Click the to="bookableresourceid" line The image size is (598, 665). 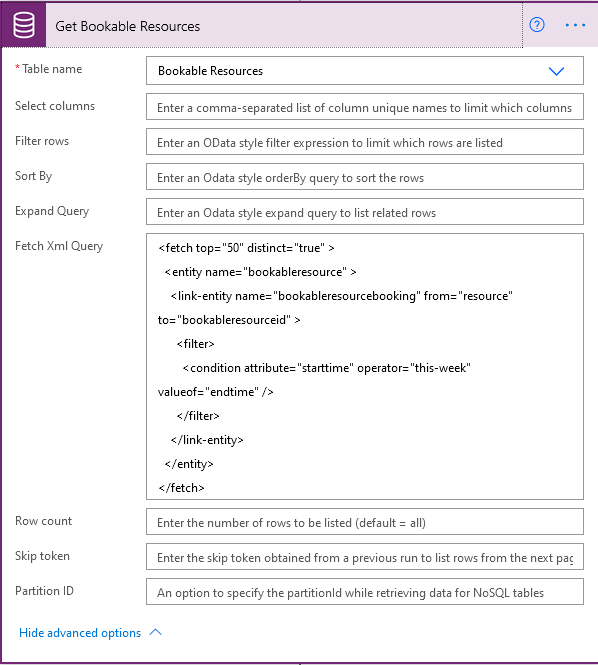coord(229,320)
